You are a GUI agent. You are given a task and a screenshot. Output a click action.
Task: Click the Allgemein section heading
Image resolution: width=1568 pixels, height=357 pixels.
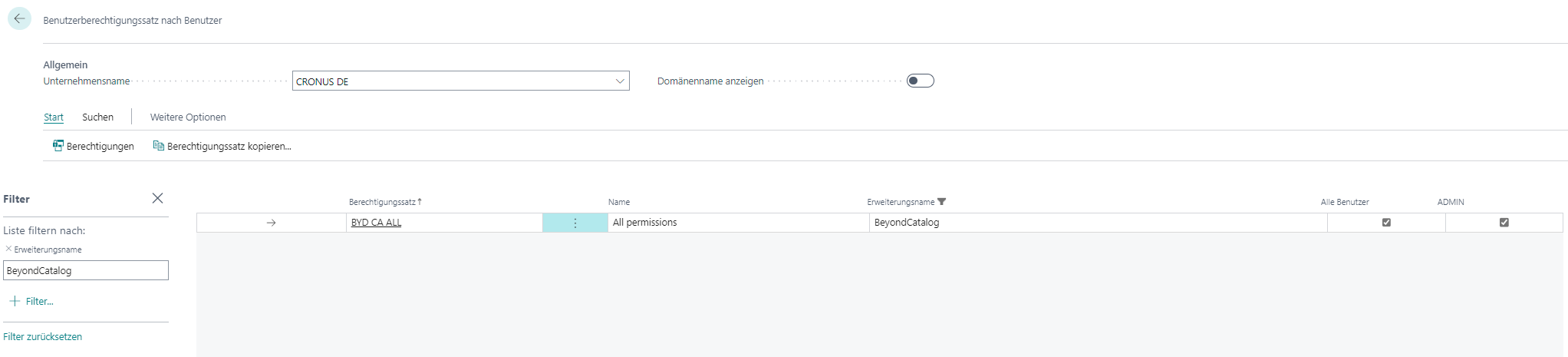(65, 65)
